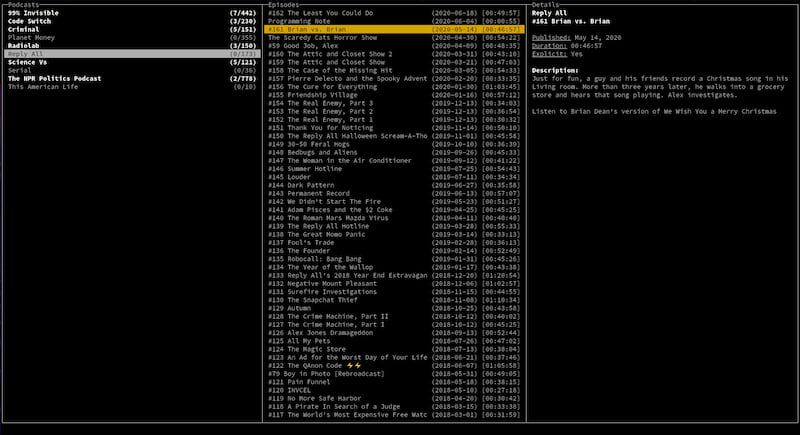Select #134 The Year of the Wallop

click(x=394, y=267)
